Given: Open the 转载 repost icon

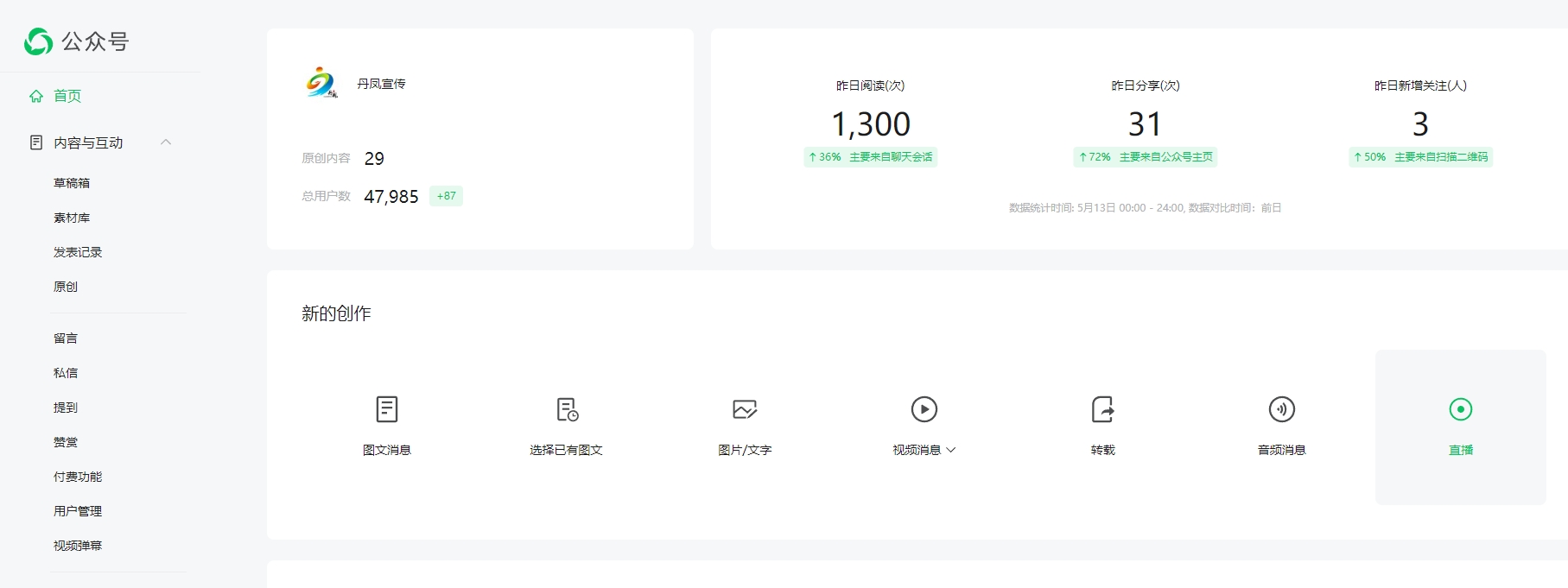Looking at the screenshot, I should [1102, 409].
